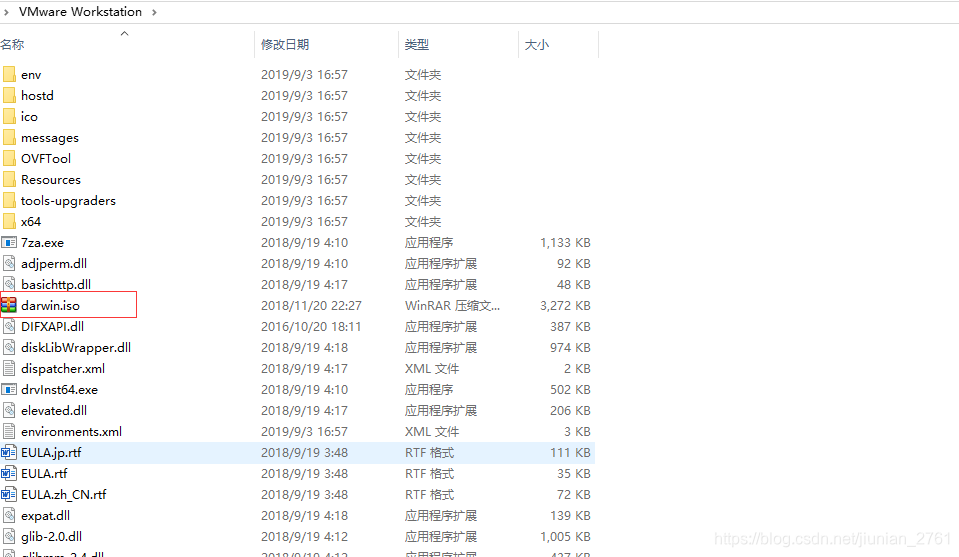Viewport: 959px width, 557px height.
Task: Select the drvInst64.exe application icon
Action: tap(9, 389)
